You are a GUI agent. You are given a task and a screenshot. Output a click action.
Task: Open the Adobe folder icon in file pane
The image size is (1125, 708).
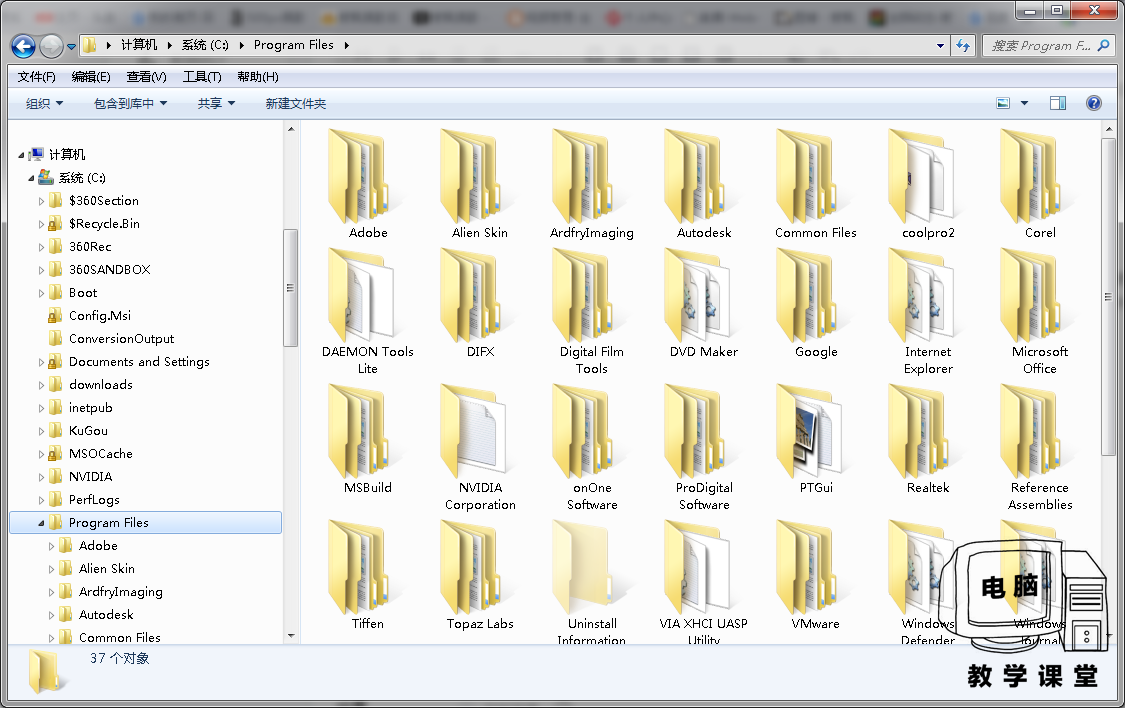(359, 176)
